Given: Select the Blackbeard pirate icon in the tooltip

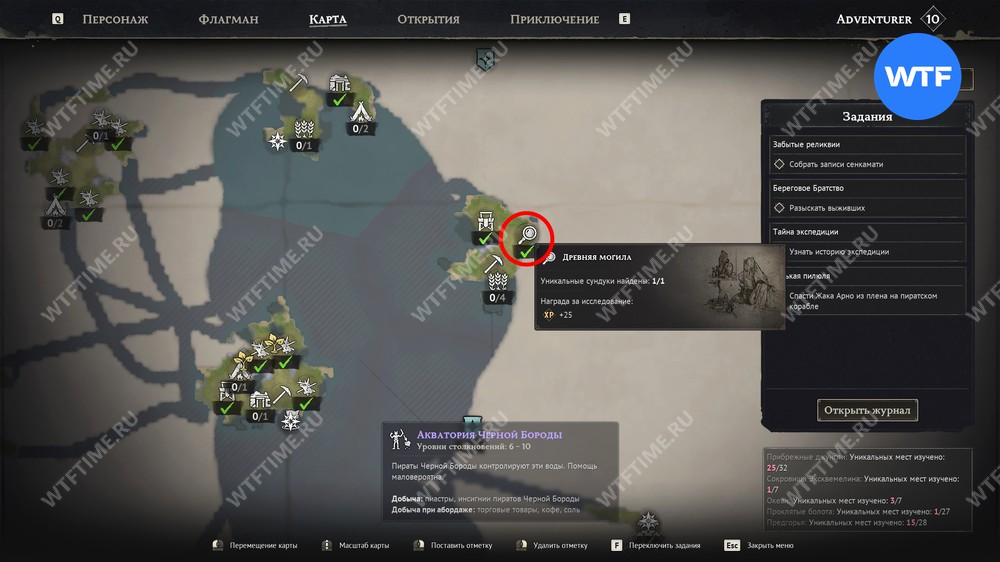Looking at the screenshot, I should (400, 439).
